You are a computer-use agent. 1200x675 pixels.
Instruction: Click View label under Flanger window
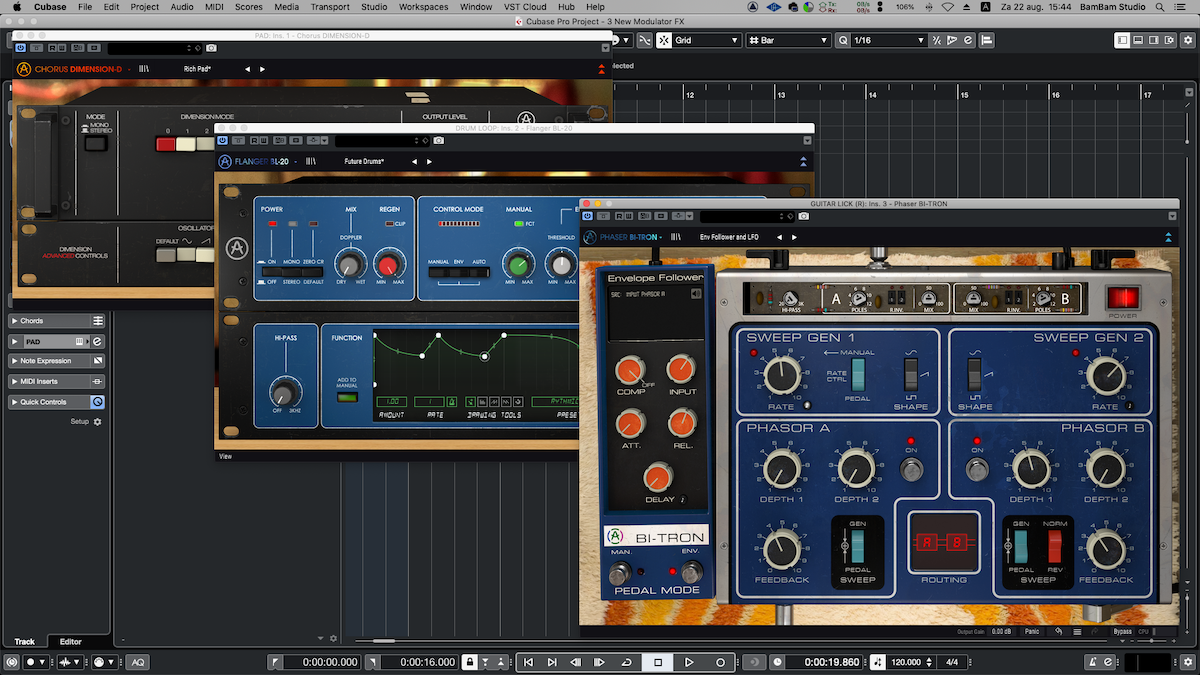pos(225,456)
